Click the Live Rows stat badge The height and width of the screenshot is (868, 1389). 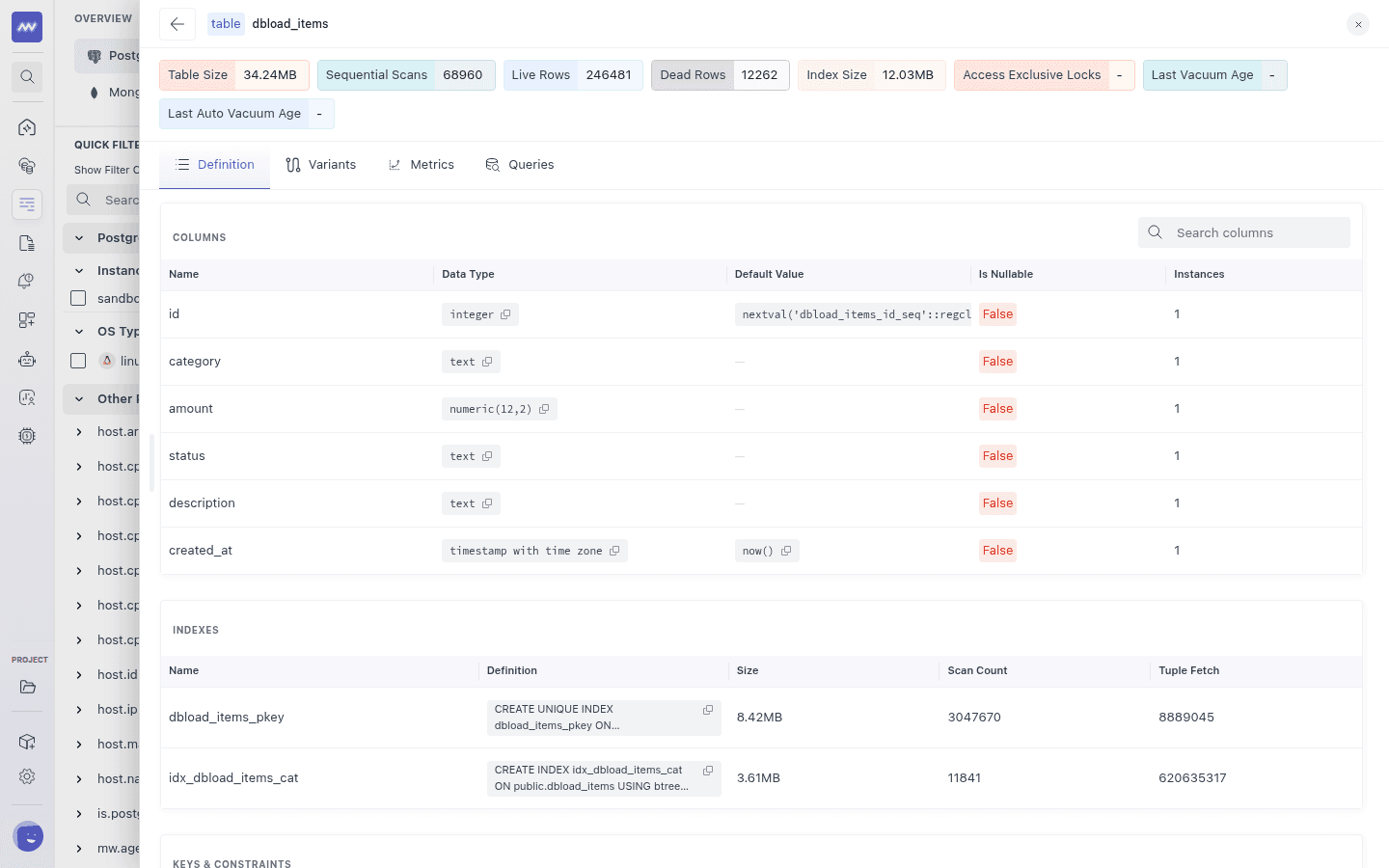click(573, 75)
